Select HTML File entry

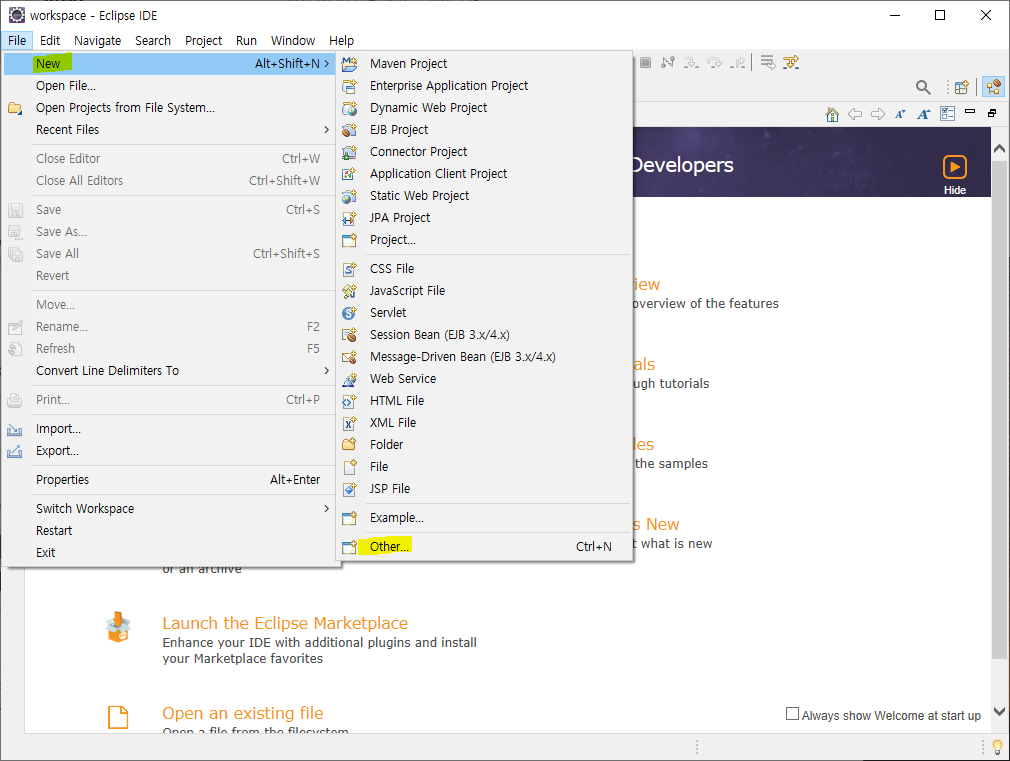click(x=484, y=400)
